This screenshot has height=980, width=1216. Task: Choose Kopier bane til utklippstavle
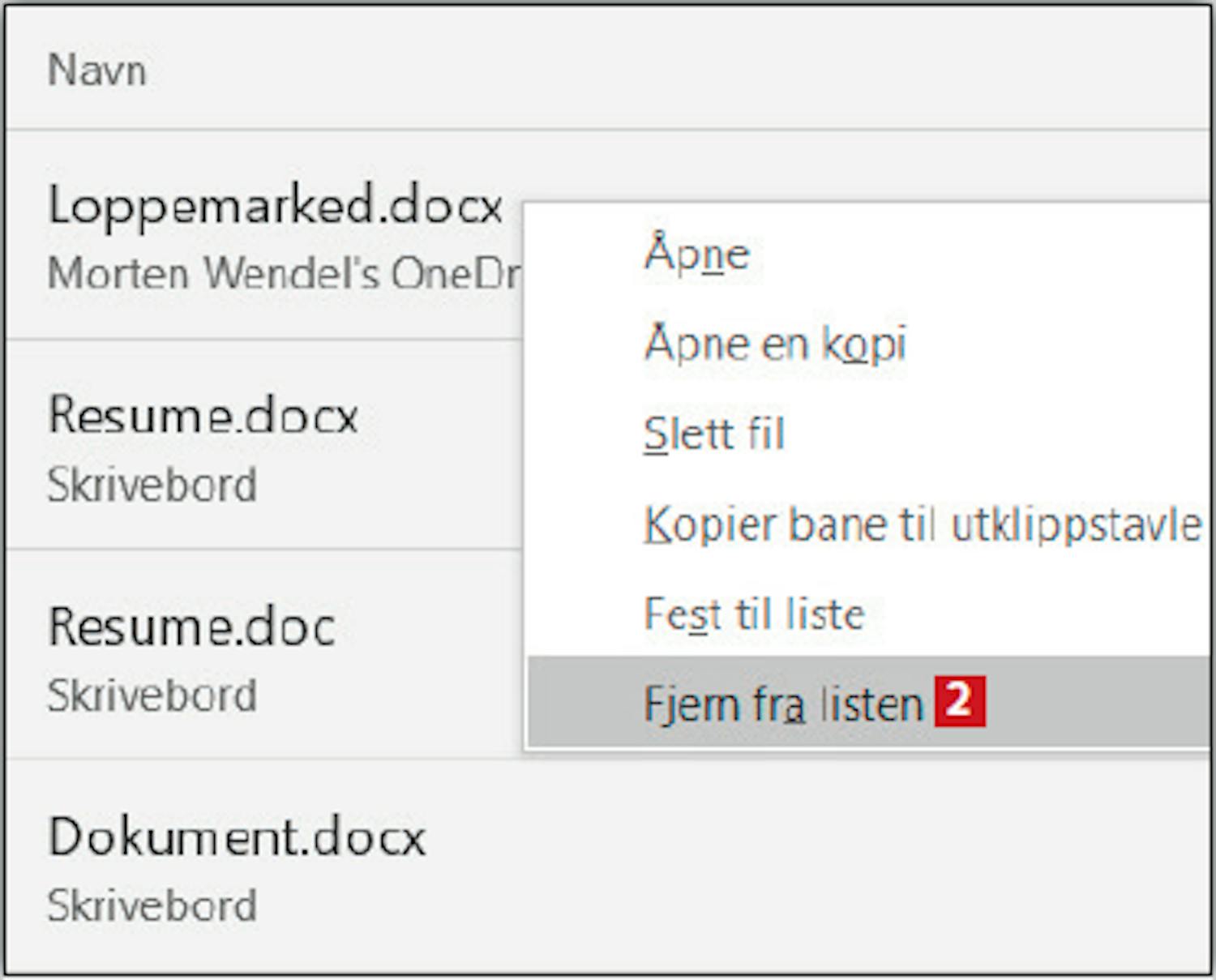pos(922,524)
